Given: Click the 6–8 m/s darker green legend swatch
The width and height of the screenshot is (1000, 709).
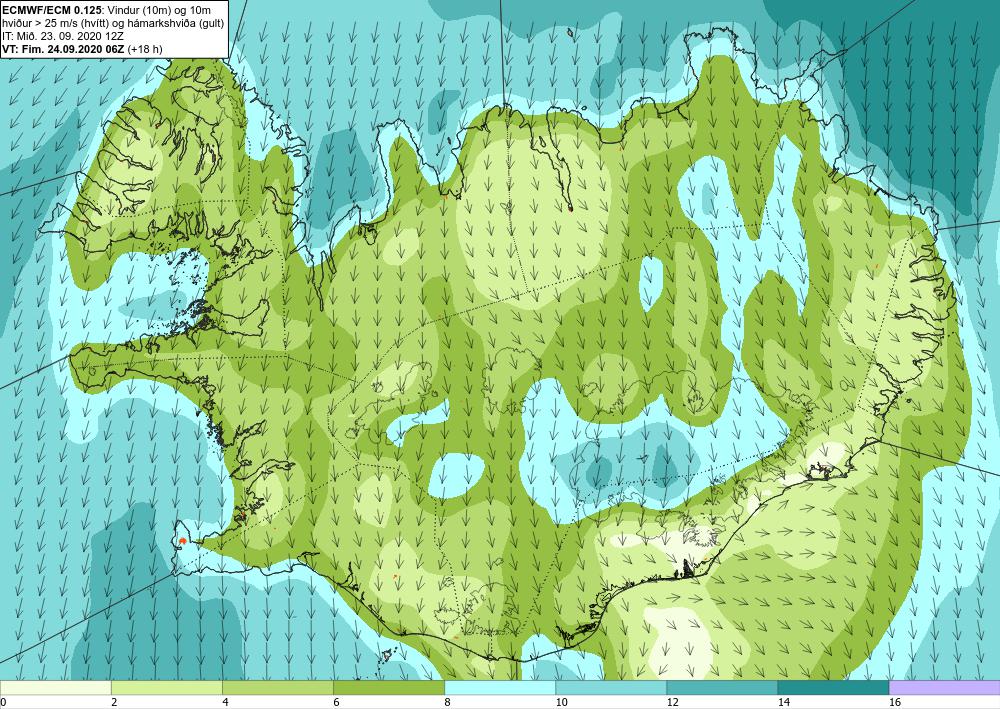Looking at the screenshot, I should [388, 688].
